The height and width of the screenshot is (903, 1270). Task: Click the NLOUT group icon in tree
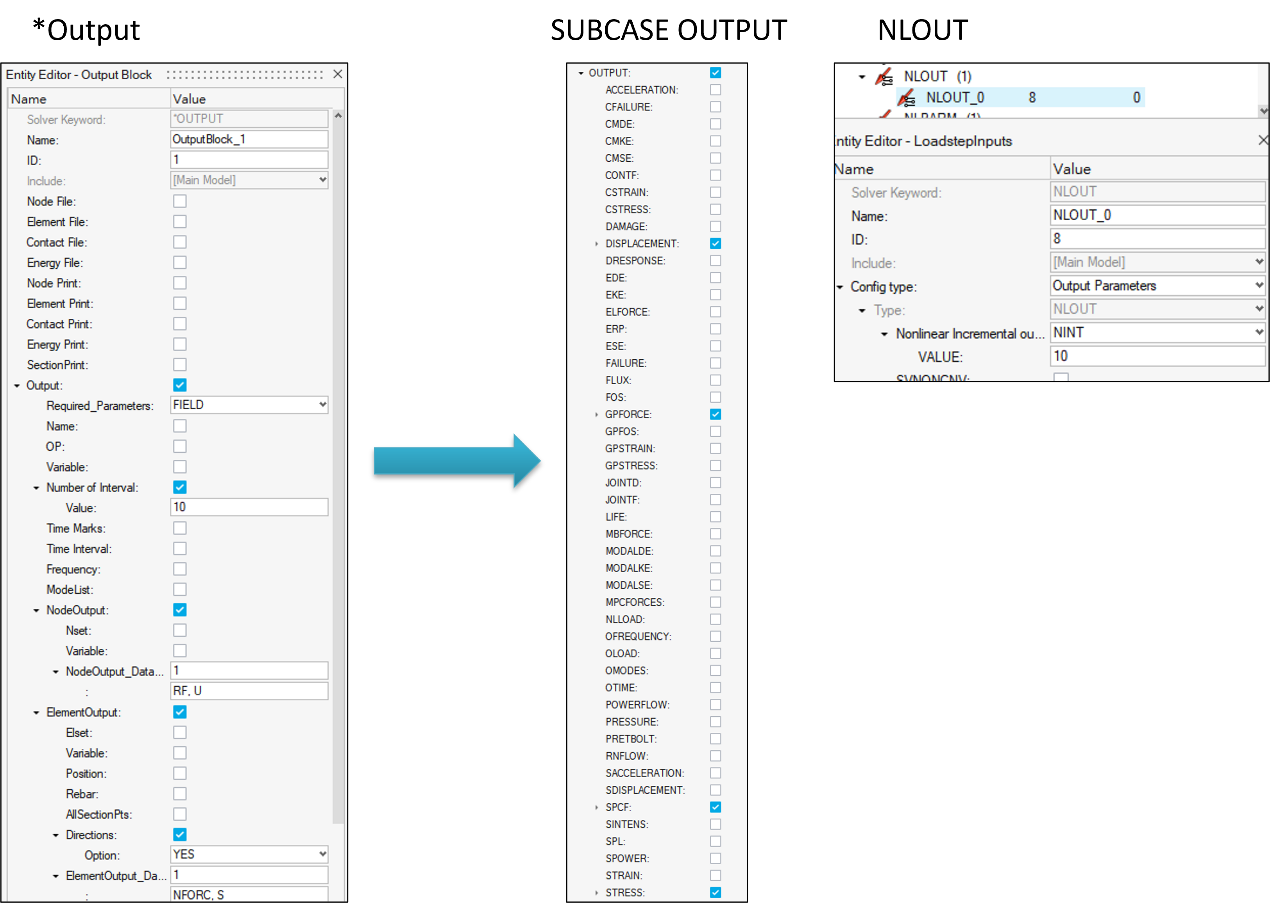(x=884, y=76)
